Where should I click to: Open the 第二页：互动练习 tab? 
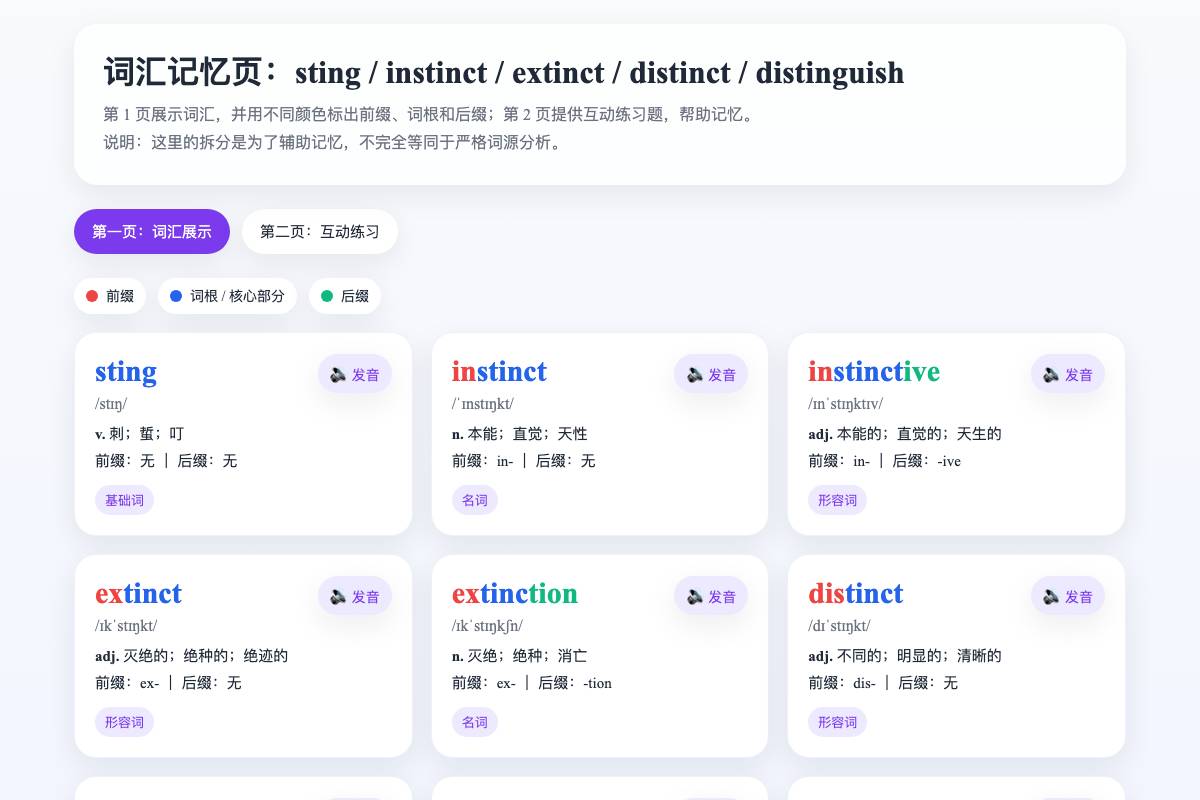(x=320, y=231)
